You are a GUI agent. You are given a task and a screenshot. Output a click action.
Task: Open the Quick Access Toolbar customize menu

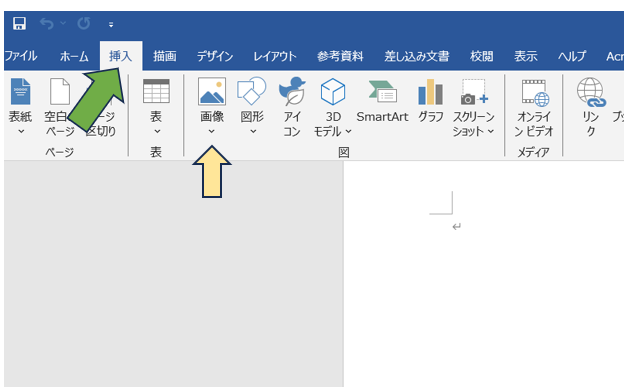111,25
